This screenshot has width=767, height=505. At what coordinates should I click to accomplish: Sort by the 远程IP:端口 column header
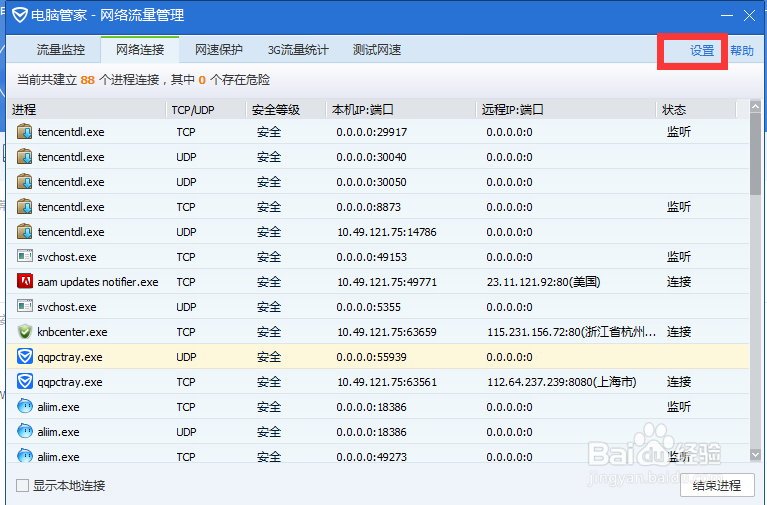pyautogui.click(x=566, y=110)
